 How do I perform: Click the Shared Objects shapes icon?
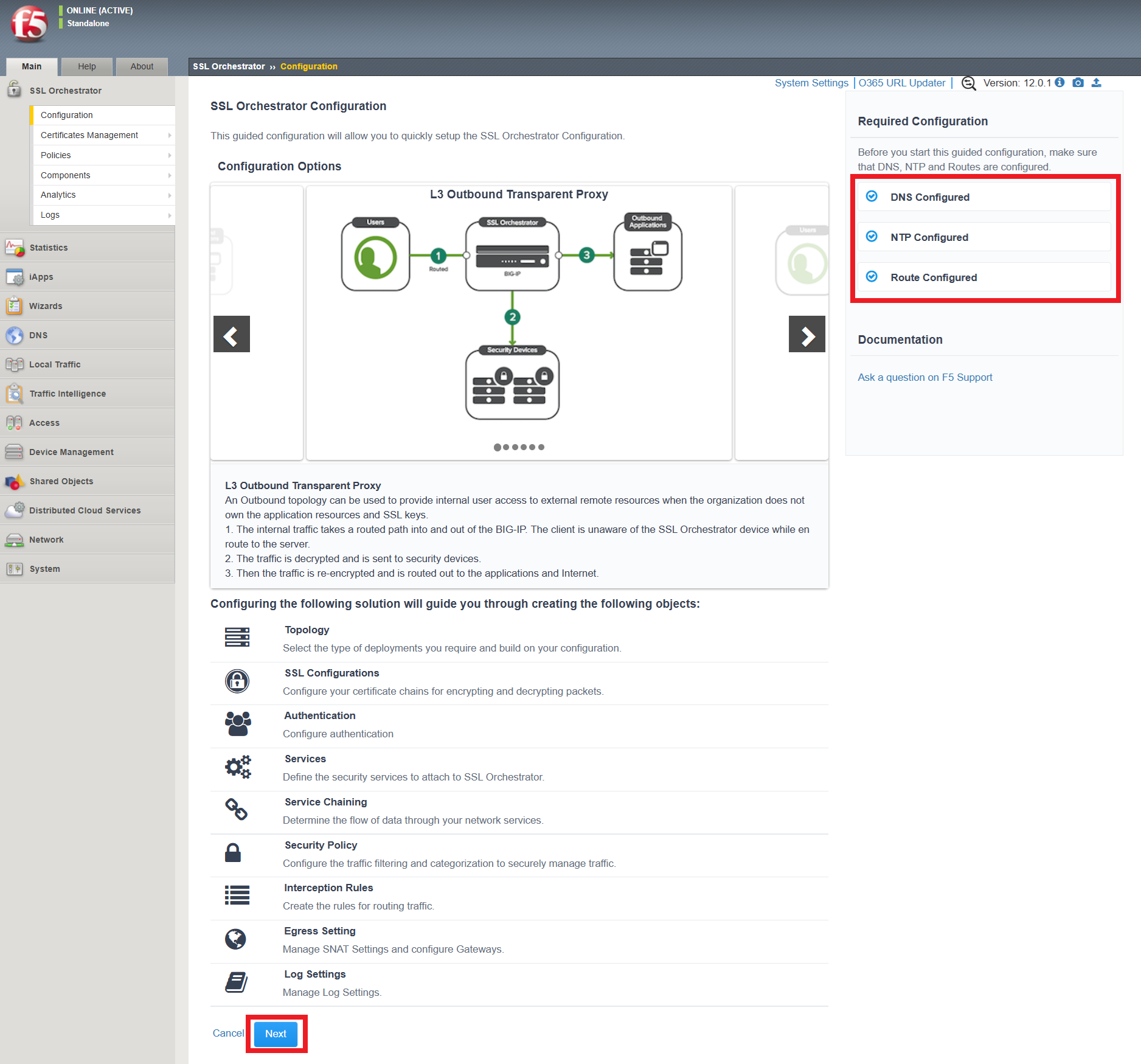click(x=15, y=481)
